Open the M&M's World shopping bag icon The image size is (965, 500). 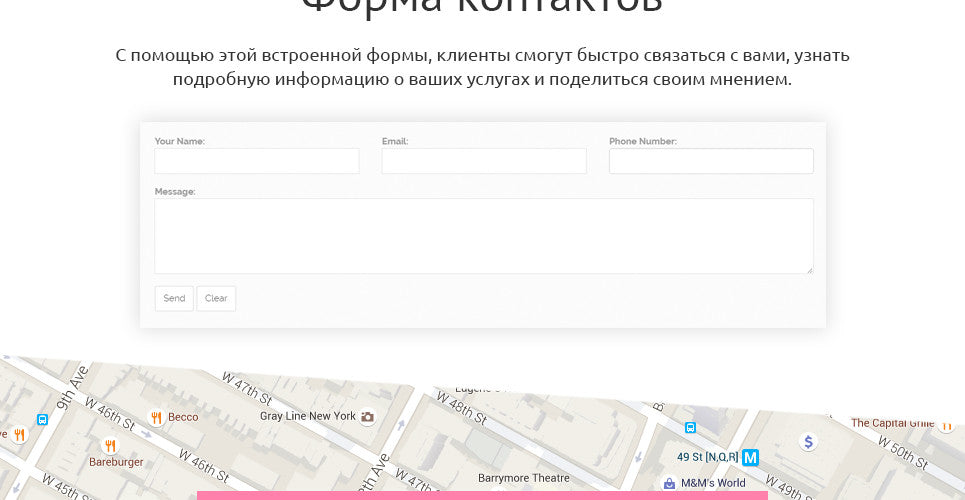(x=669, y=483)
